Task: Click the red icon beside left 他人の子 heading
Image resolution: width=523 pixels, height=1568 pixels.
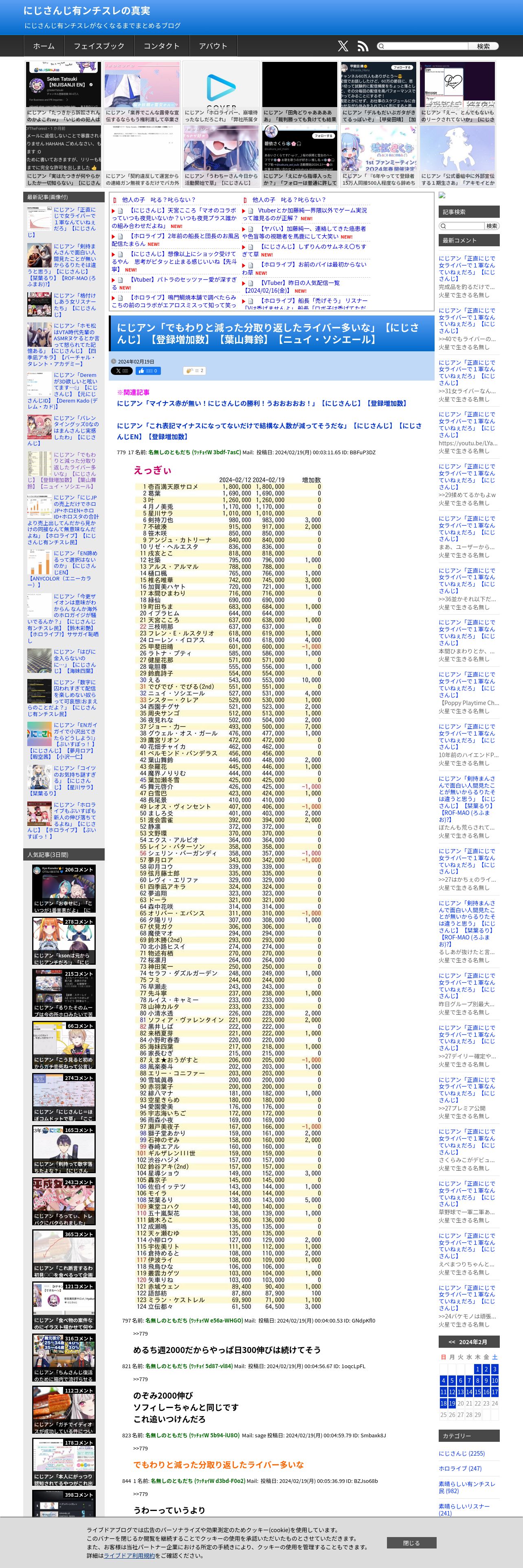Action: coord(114,199)
